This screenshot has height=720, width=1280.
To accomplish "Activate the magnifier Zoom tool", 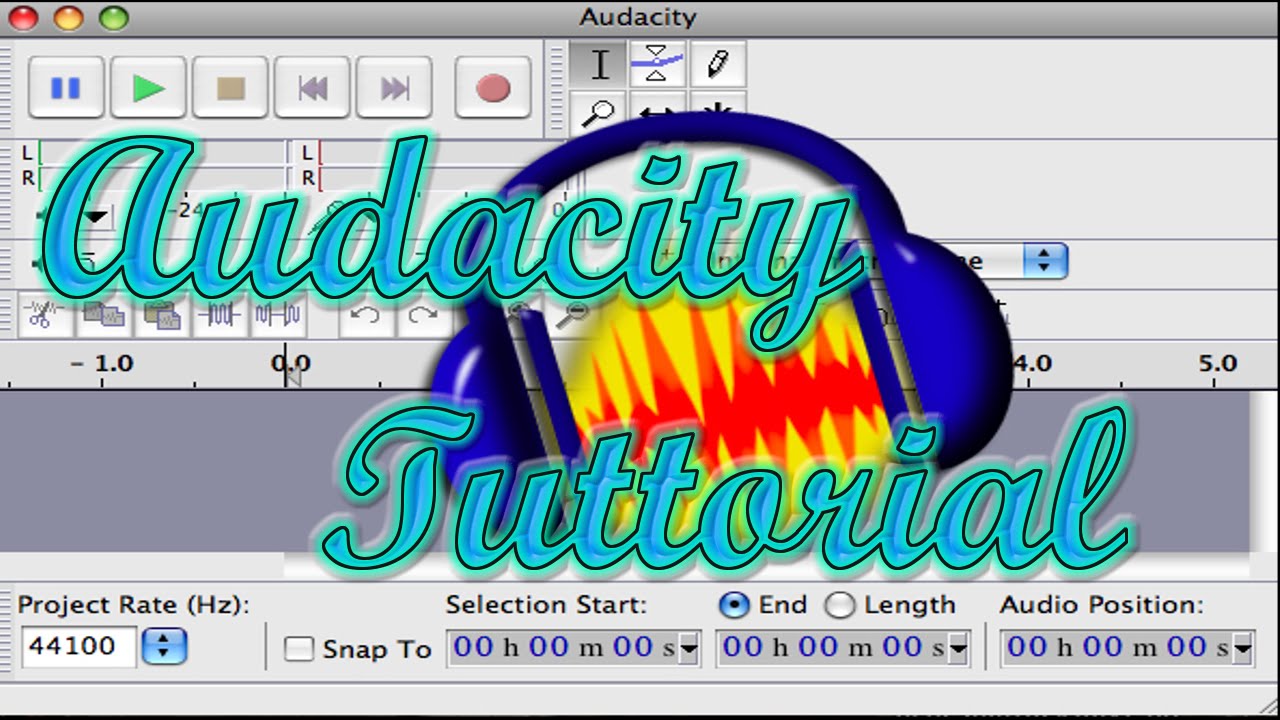I will (599, 113).
